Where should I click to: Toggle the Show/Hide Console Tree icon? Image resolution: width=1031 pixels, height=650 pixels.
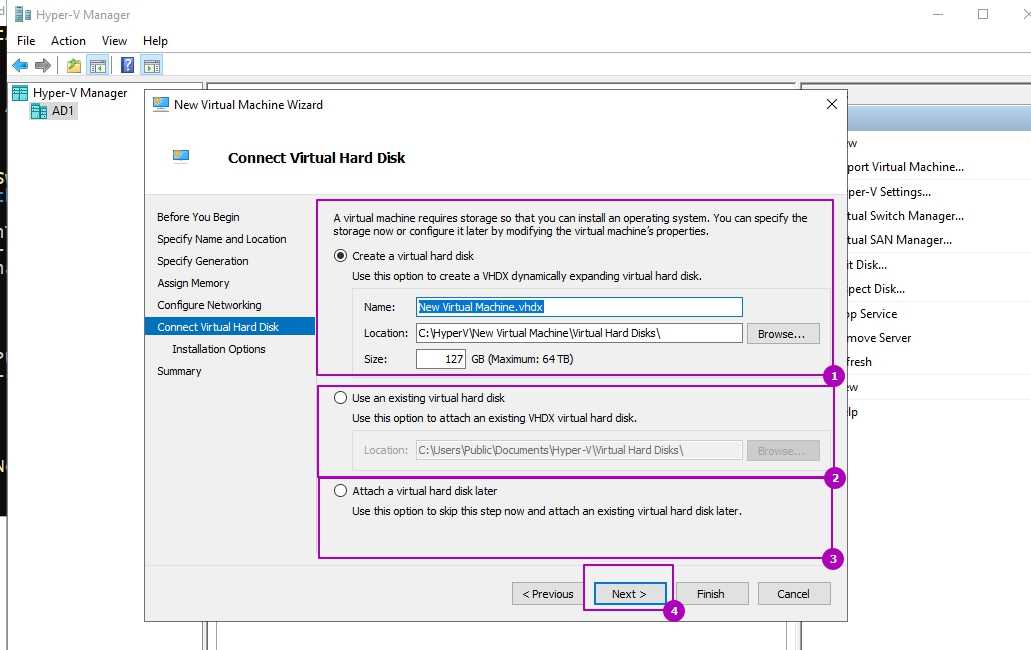click(x=97, y=65)
